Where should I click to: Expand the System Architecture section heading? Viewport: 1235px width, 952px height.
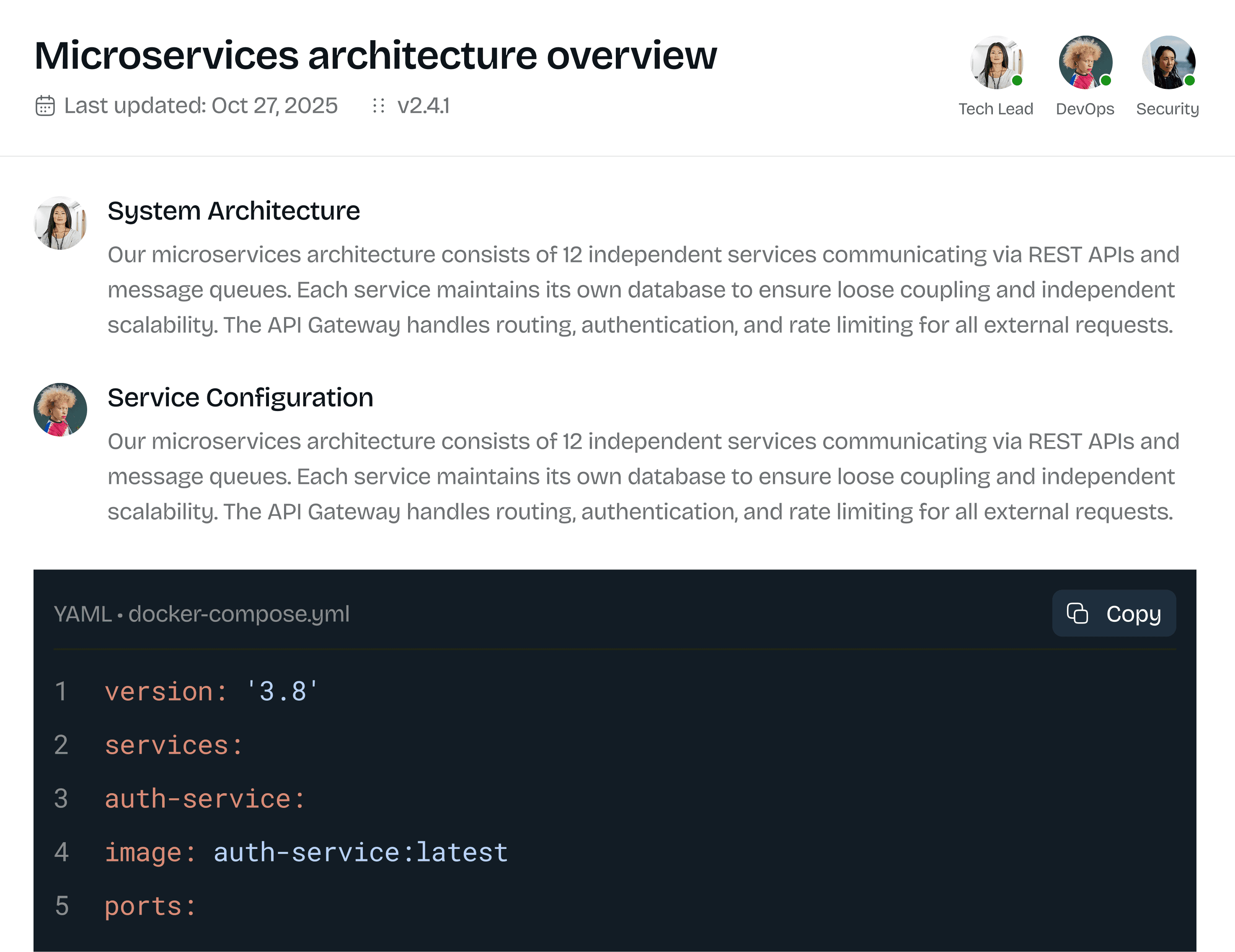[x=233, y=210]
